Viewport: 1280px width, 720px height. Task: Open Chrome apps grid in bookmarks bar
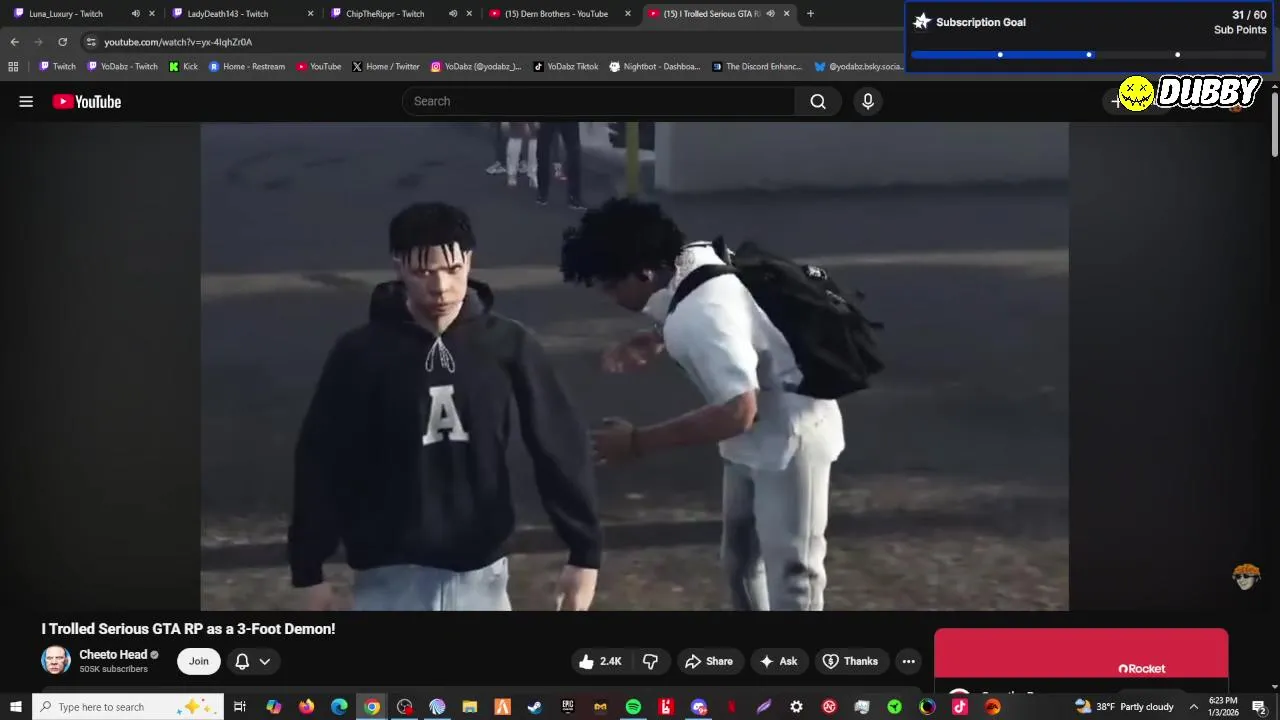click(x=13, y=67)
